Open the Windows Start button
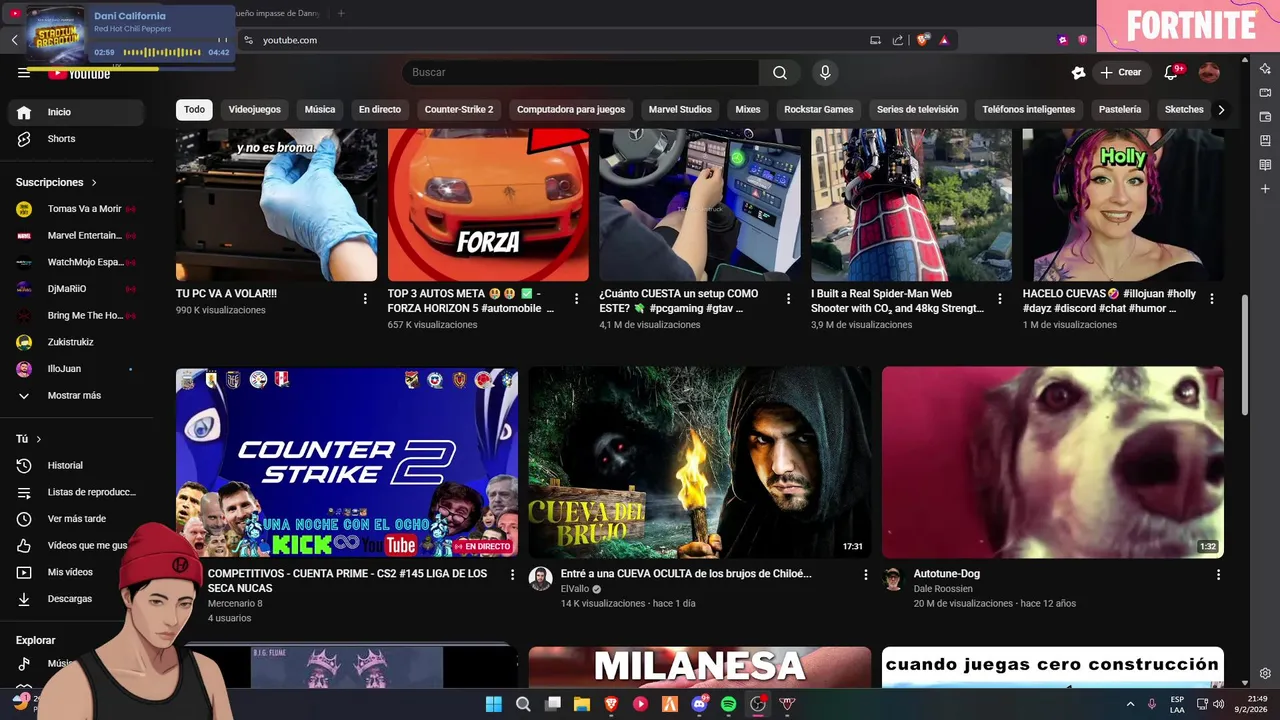The height and width of the screenshot is (720, 1280). [494, 704]
